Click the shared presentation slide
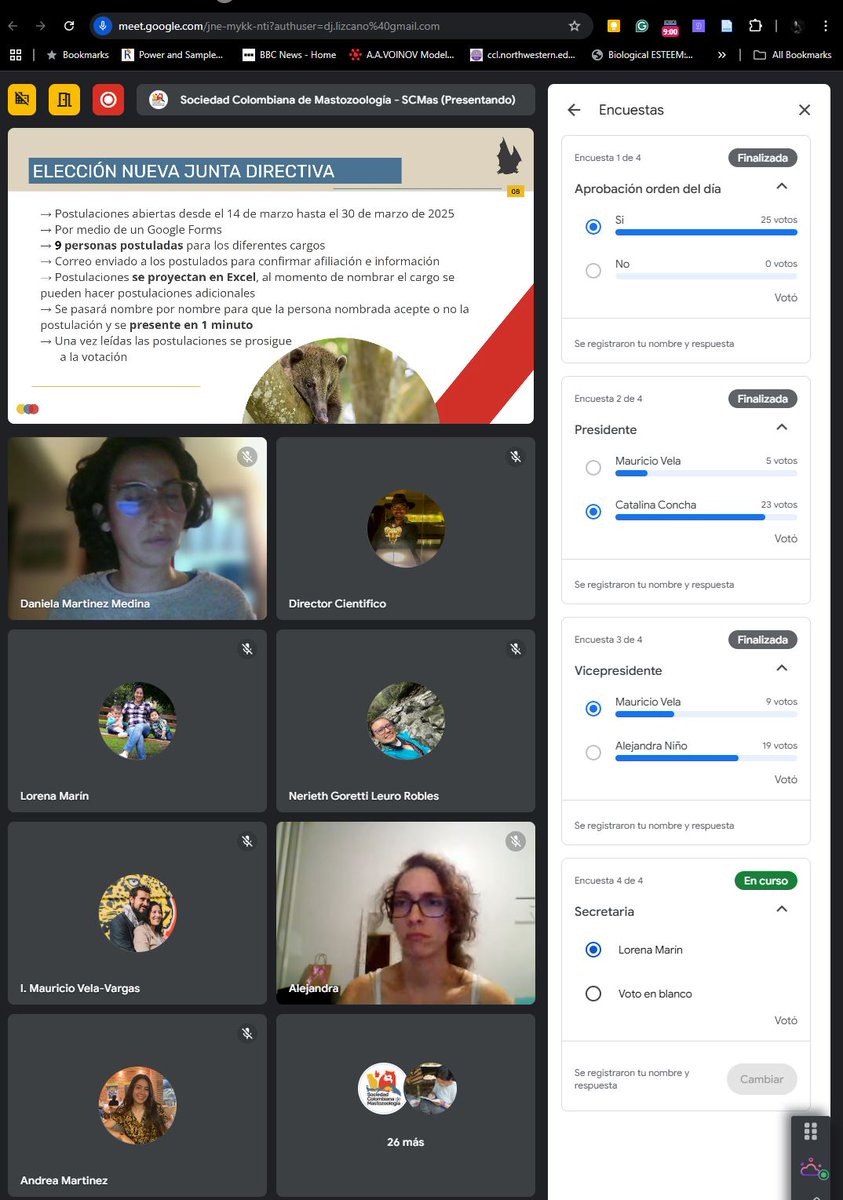The width and height of the screenshot is (843, 1200). pos(271,276)
